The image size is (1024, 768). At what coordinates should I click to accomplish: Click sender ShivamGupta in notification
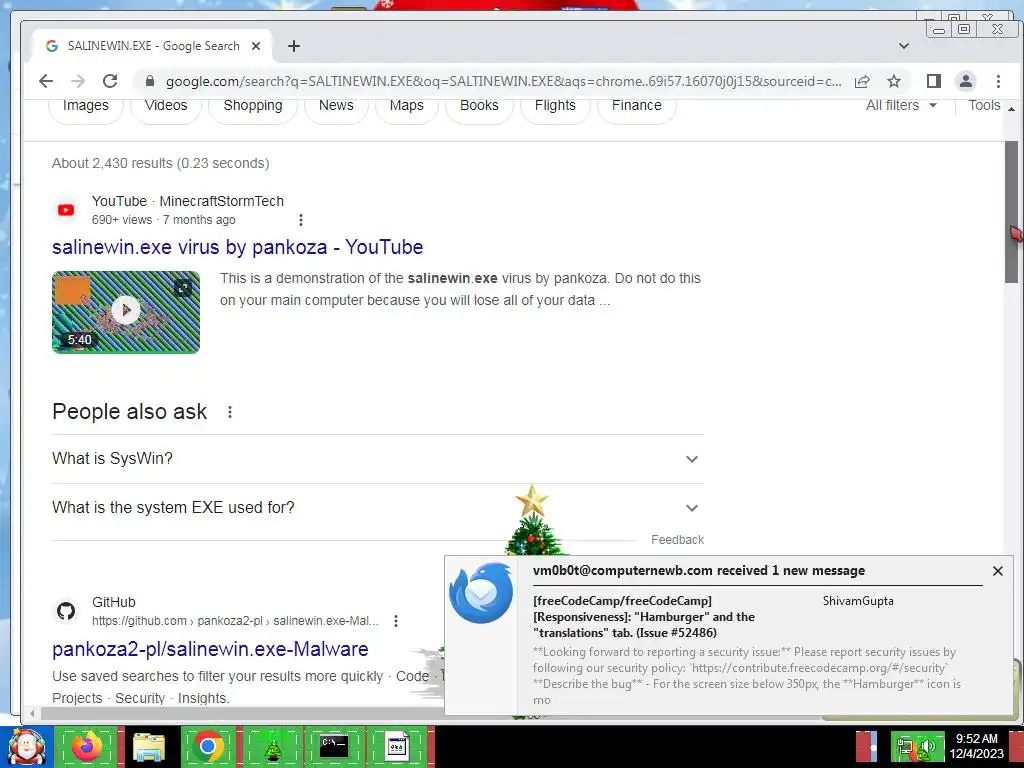[x=858, y=601]
